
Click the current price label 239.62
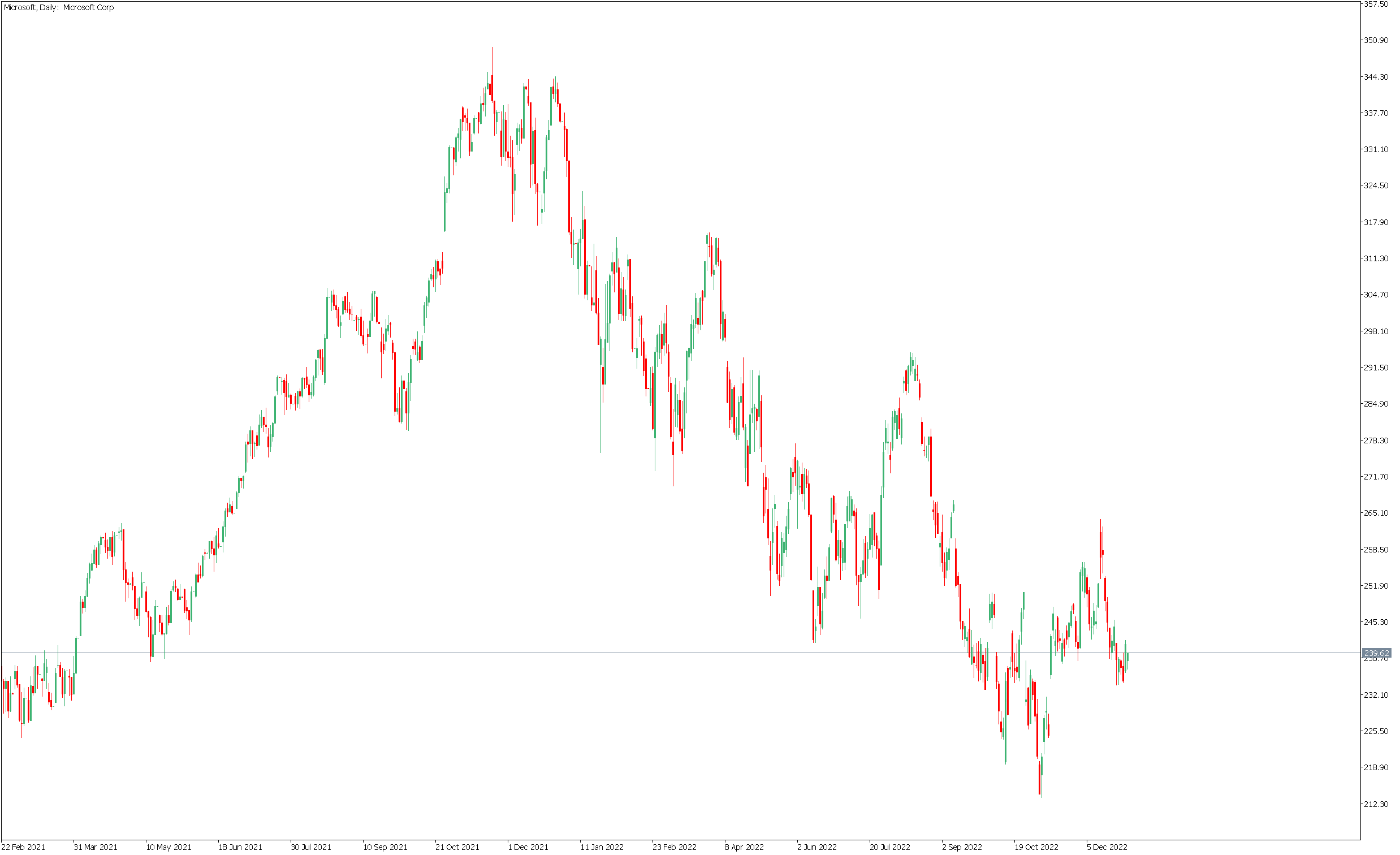tap(1377, 653)
